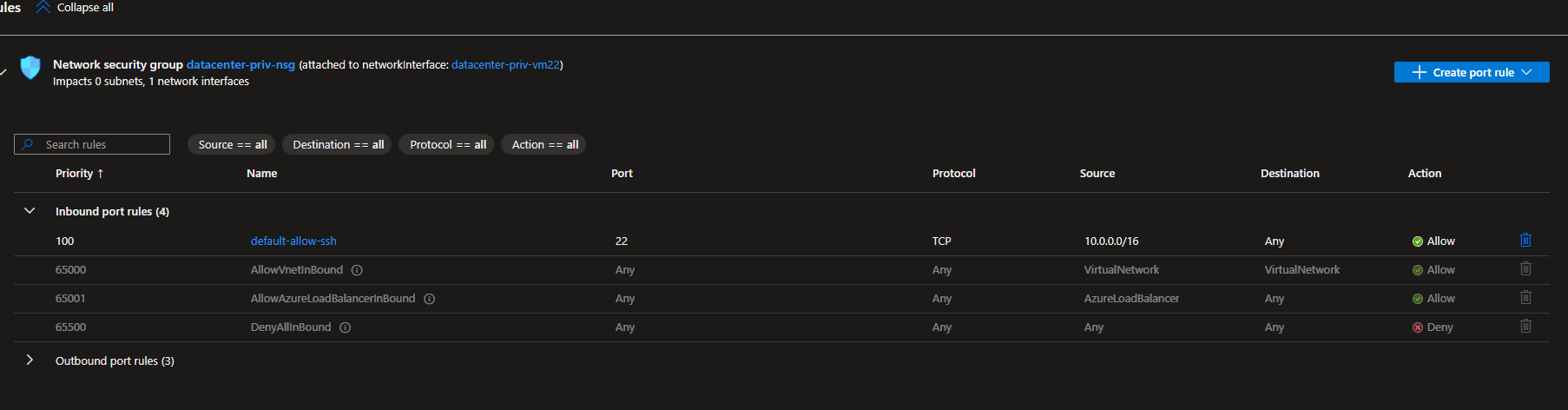Open the Create port rule dropdown
Image resolution: width=1568 pixels, height=410 pixels.
[x=1472, y=72]
